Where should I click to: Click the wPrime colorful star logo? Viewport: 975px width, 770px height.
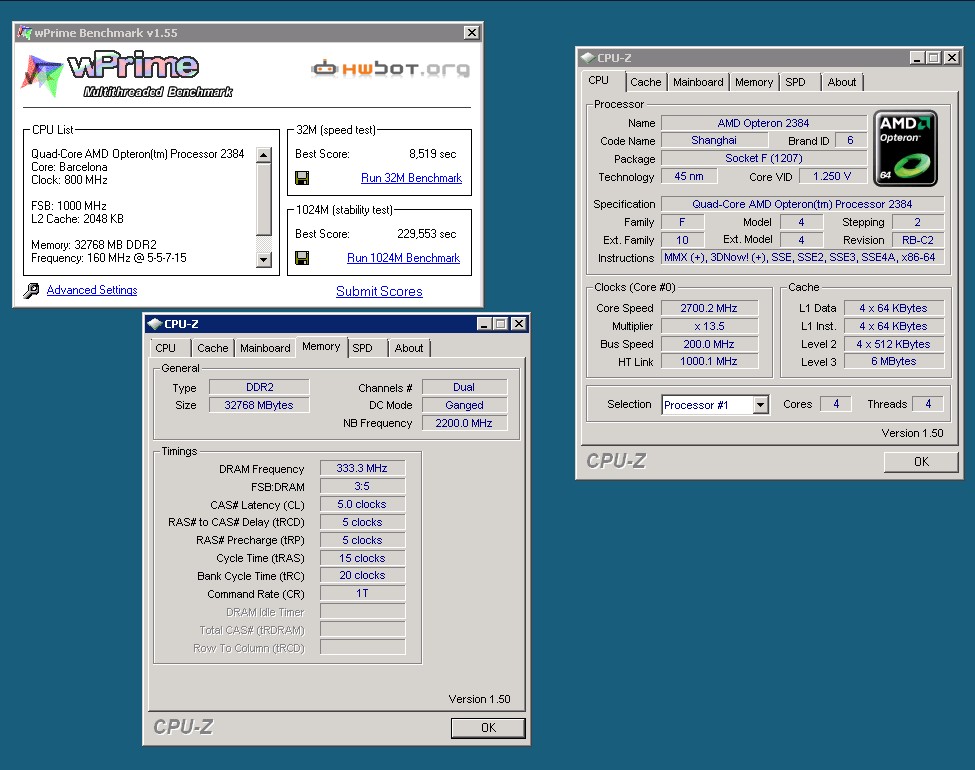pos(42,75)
